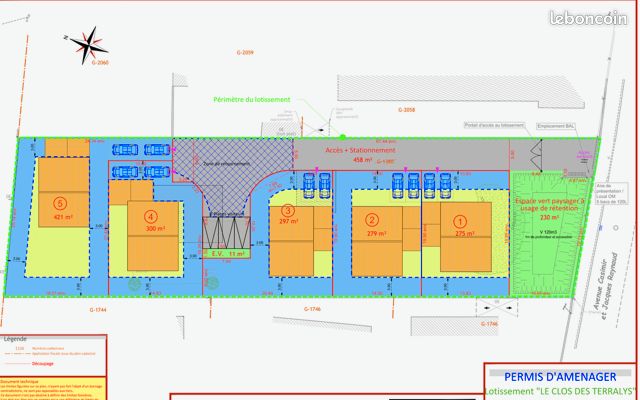Click the 'Avenue Casimir et Jacques Raynaud' street name
Image resolution: width=640 pixels, height=400 pixels.
coord(606,284)
